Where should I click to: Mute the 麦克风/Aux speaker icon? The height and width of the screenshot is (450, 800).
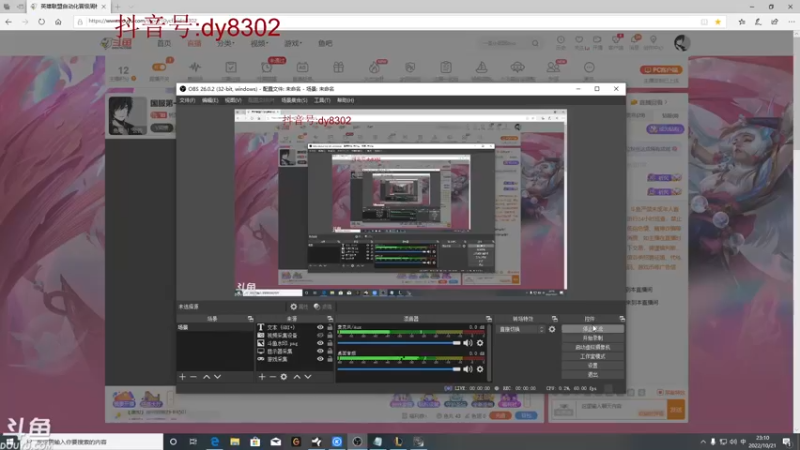[467, 343]
